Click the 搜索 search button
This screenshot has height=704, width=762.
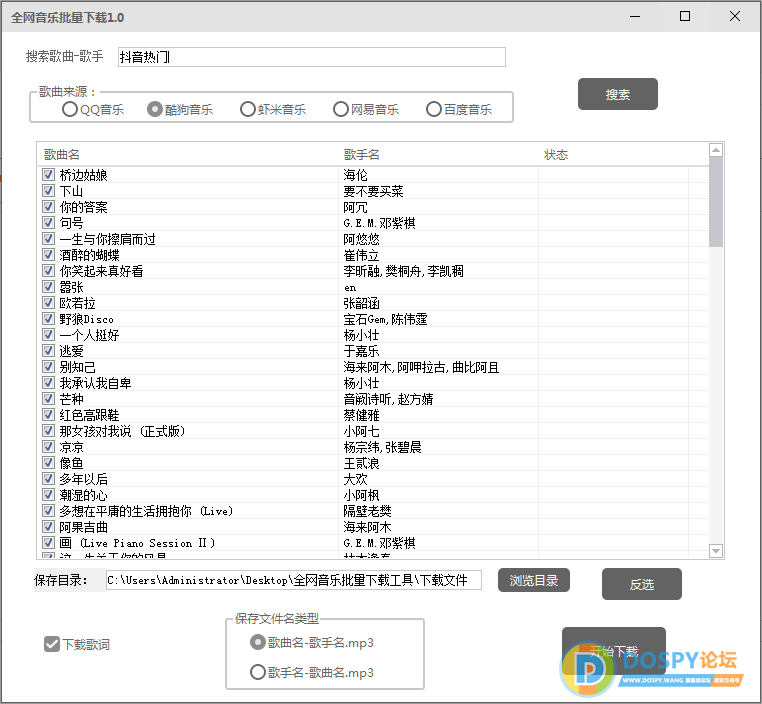(x=617, y=94)
